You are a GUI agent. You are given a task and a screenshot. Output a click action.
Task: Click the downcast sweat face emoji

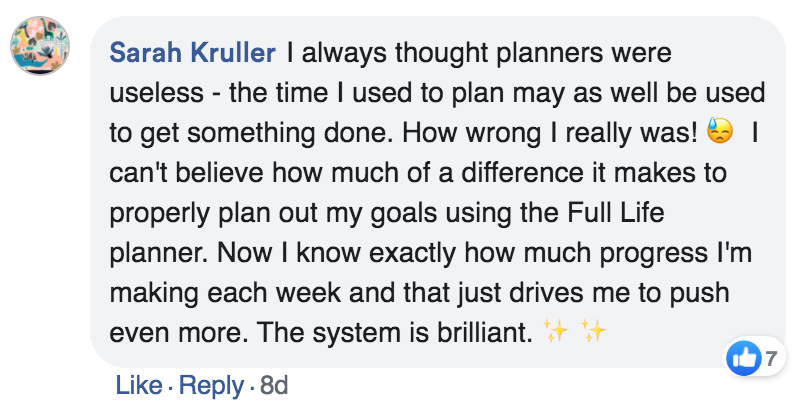[x=720, y=132]
